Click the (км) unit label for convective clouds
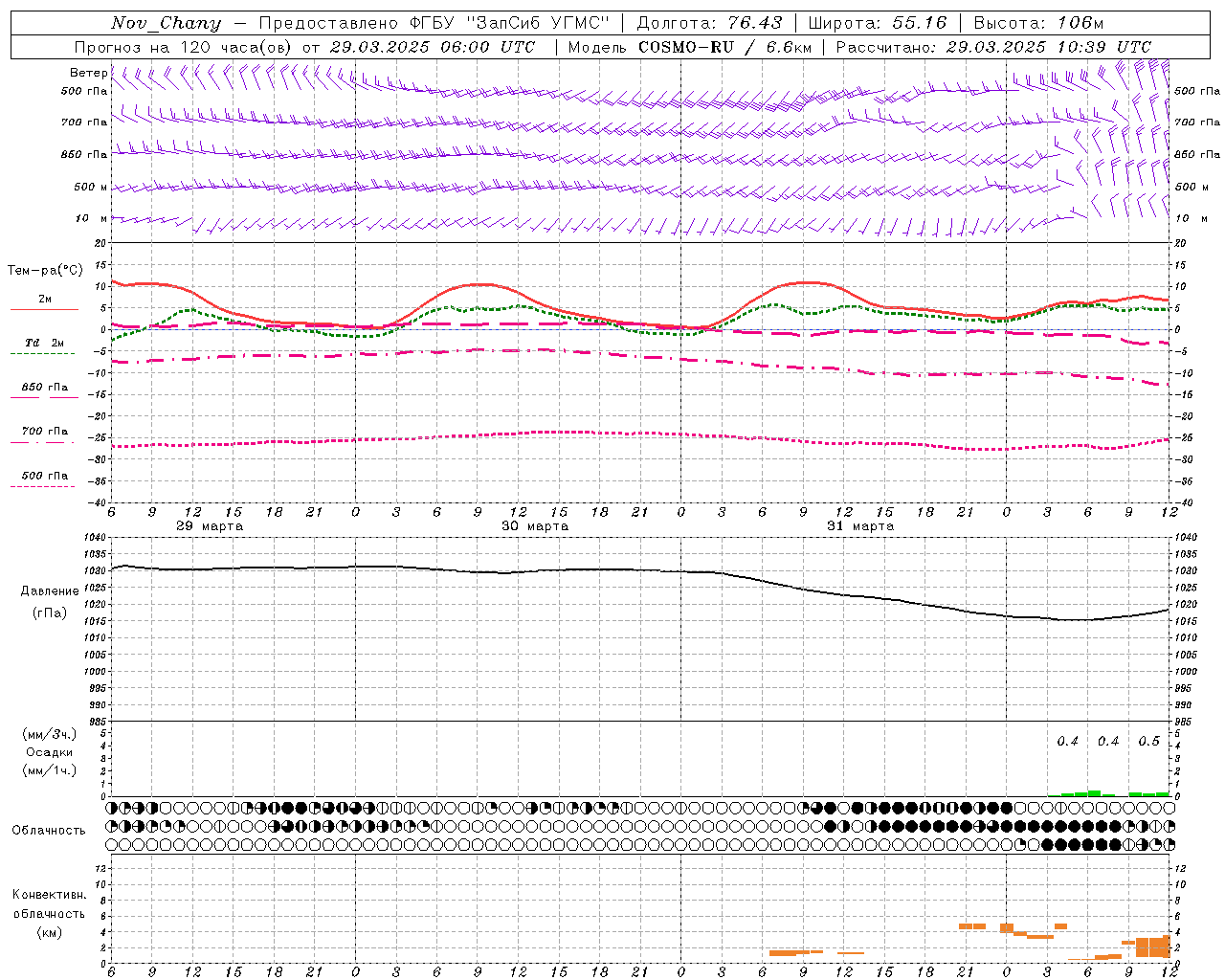 point(50,933)
